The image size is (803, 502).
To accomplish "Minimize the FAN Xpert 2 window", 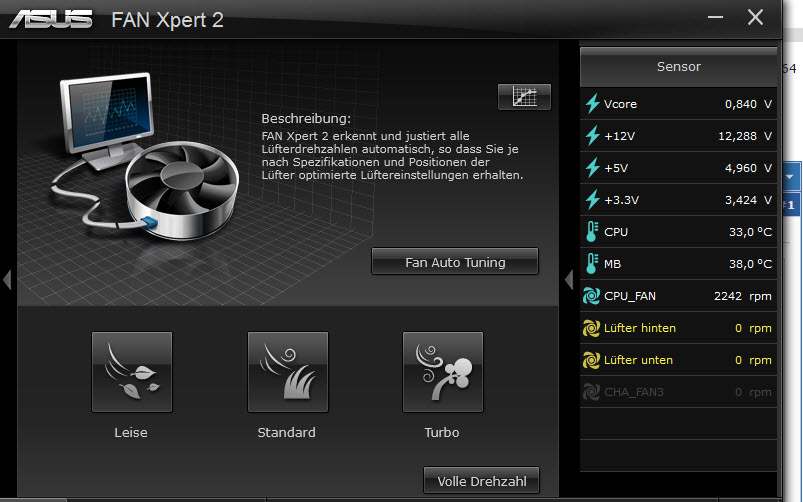I will 715,17.
